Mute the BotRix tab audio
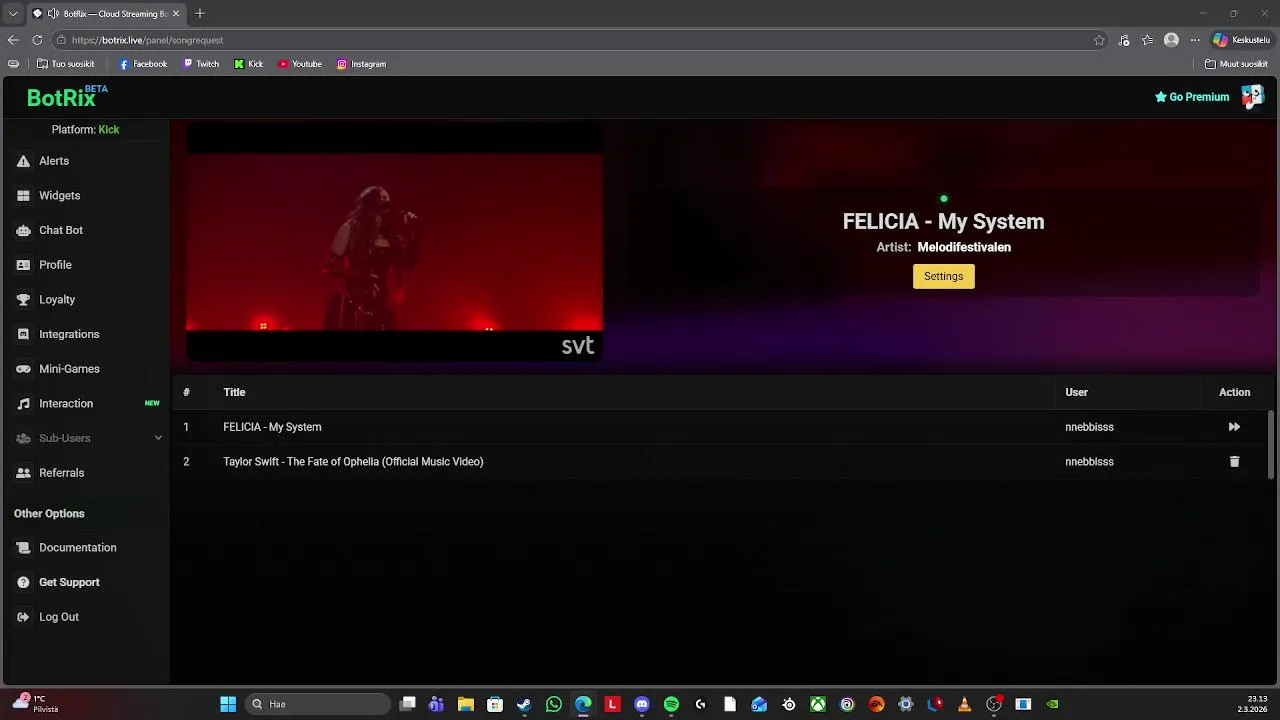The image size is (1280, 720). click(53, 14)
